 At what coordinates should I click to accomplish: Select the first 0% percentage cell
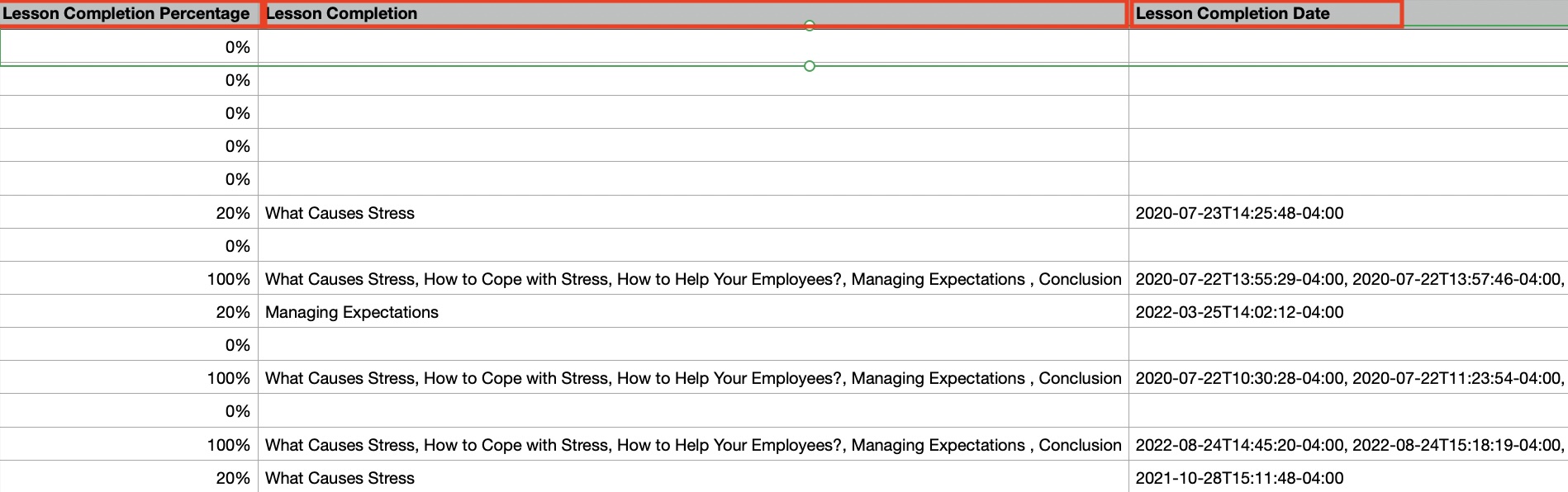129,47
